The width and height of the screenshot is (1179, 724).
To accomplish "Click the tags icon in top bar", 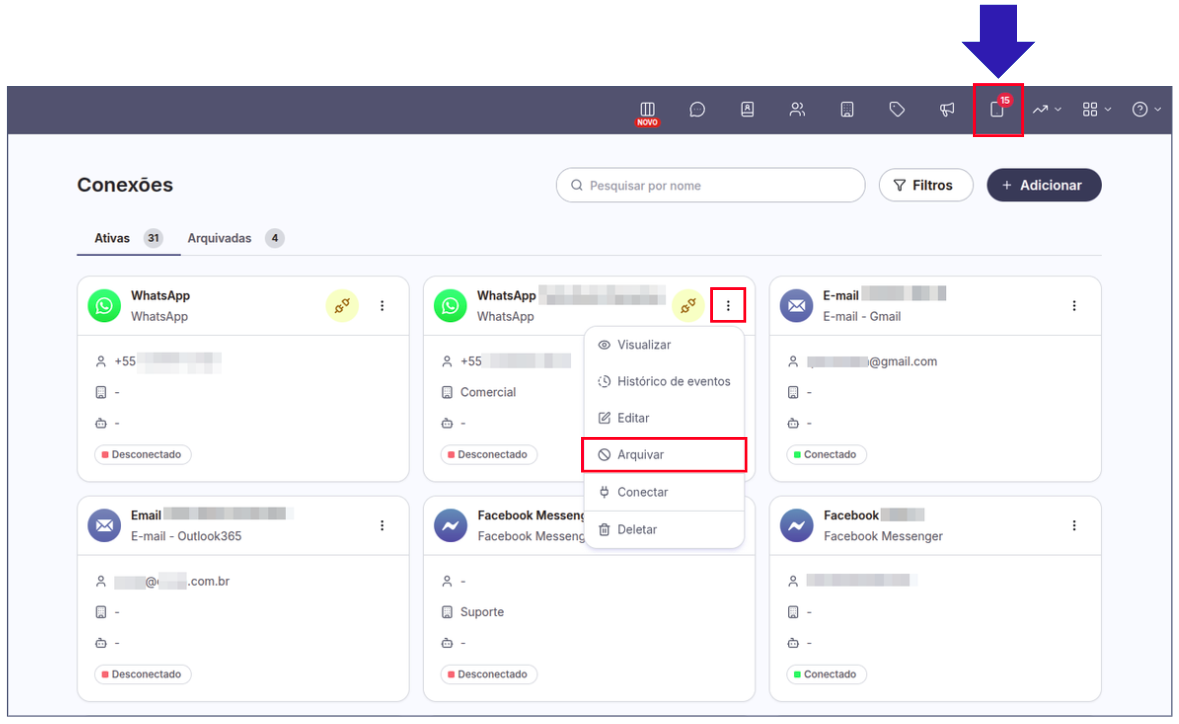I will 897,110.
